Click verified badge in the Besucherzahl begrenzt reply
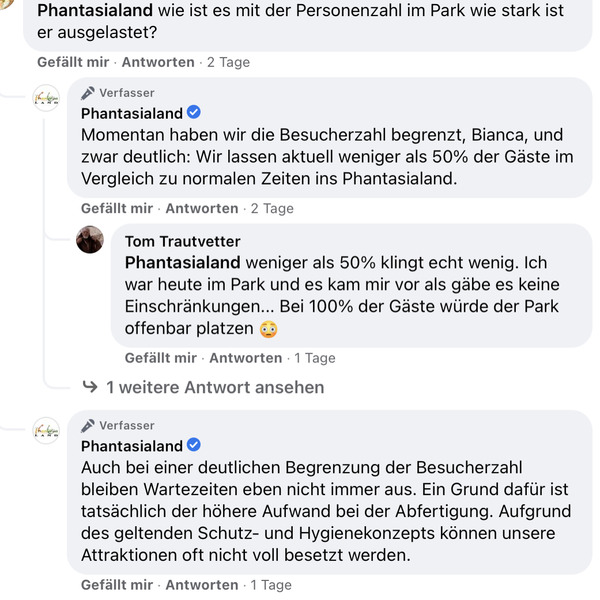600x600 pixels. pos(195,113)
